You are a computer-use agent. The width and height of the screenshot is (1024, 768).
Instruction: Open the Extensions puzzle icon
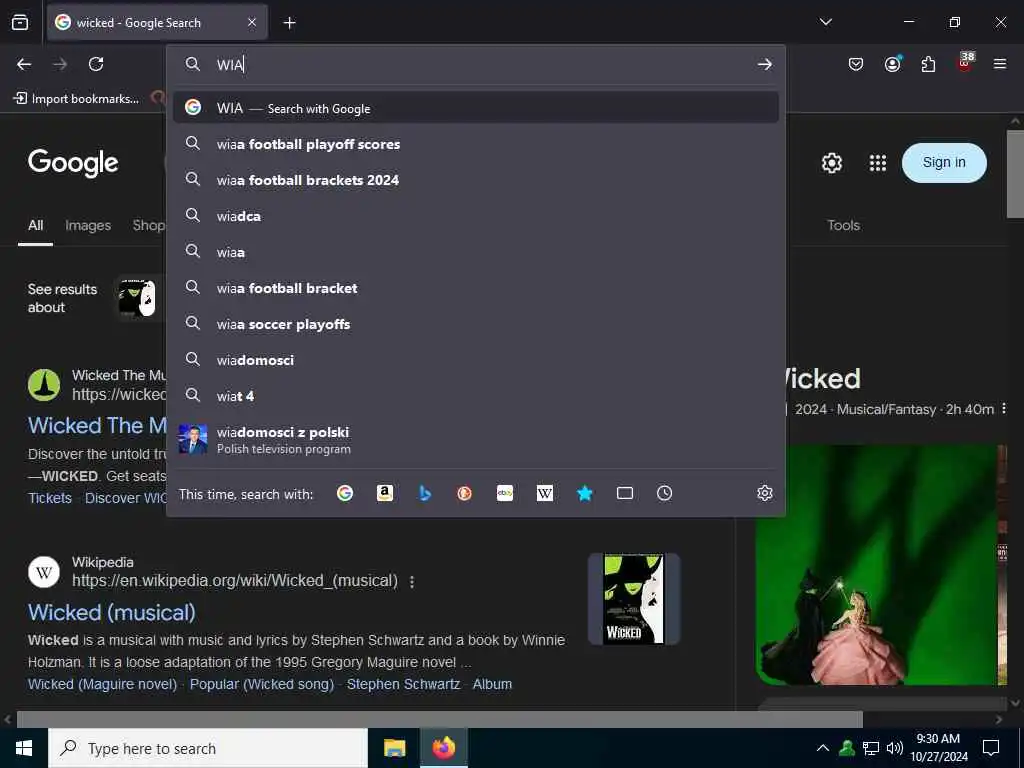[x=928, y=64]
